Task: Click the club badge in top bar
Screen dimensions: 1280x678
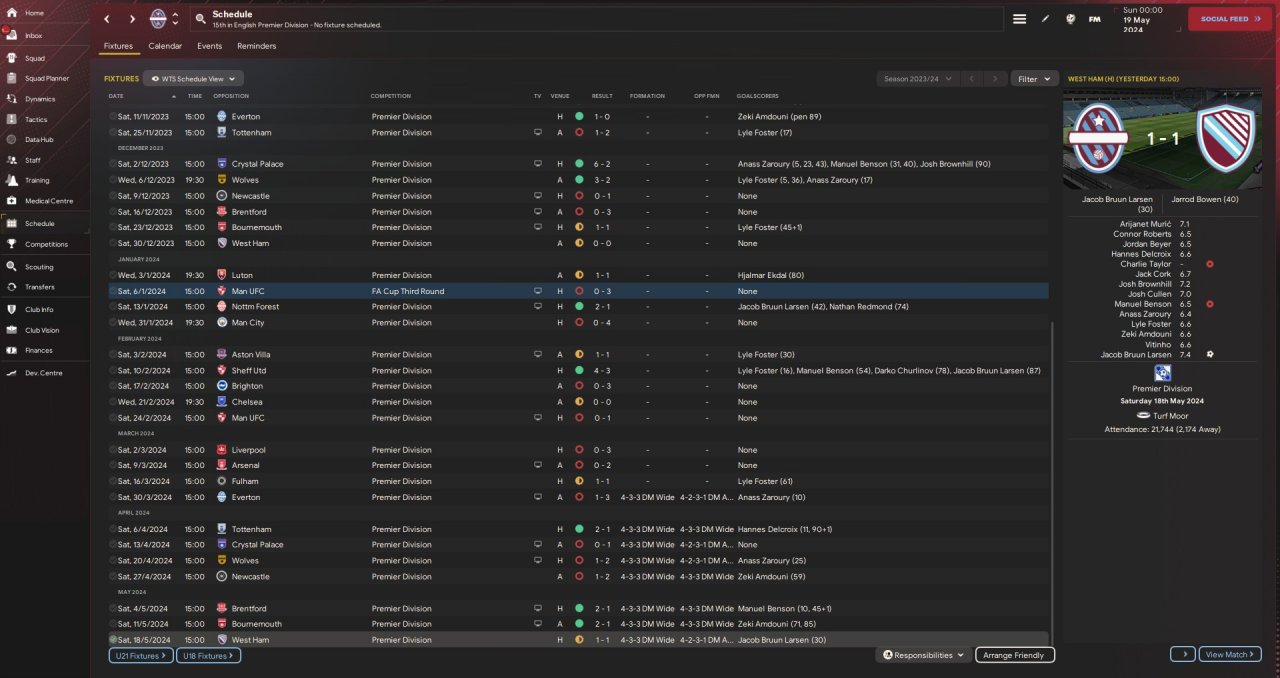Action: click(158, 19)
